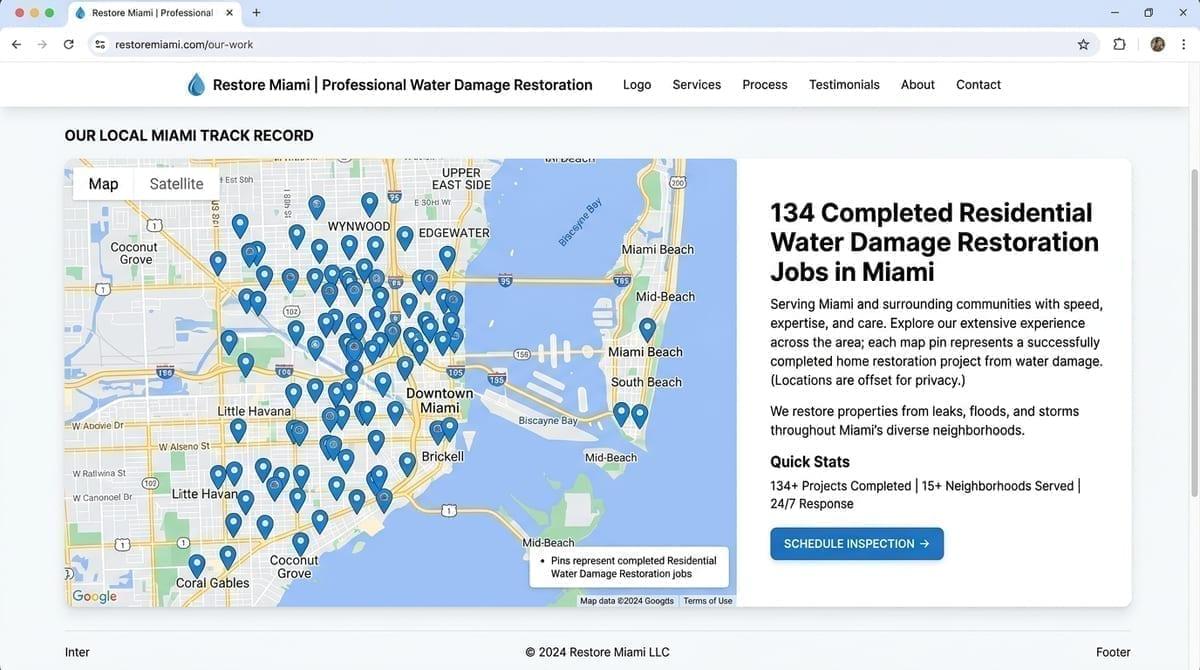The width and height of the screenshot is (1200, 670).
Task: Open the Services navigation item
Action: tap(696, 84)
